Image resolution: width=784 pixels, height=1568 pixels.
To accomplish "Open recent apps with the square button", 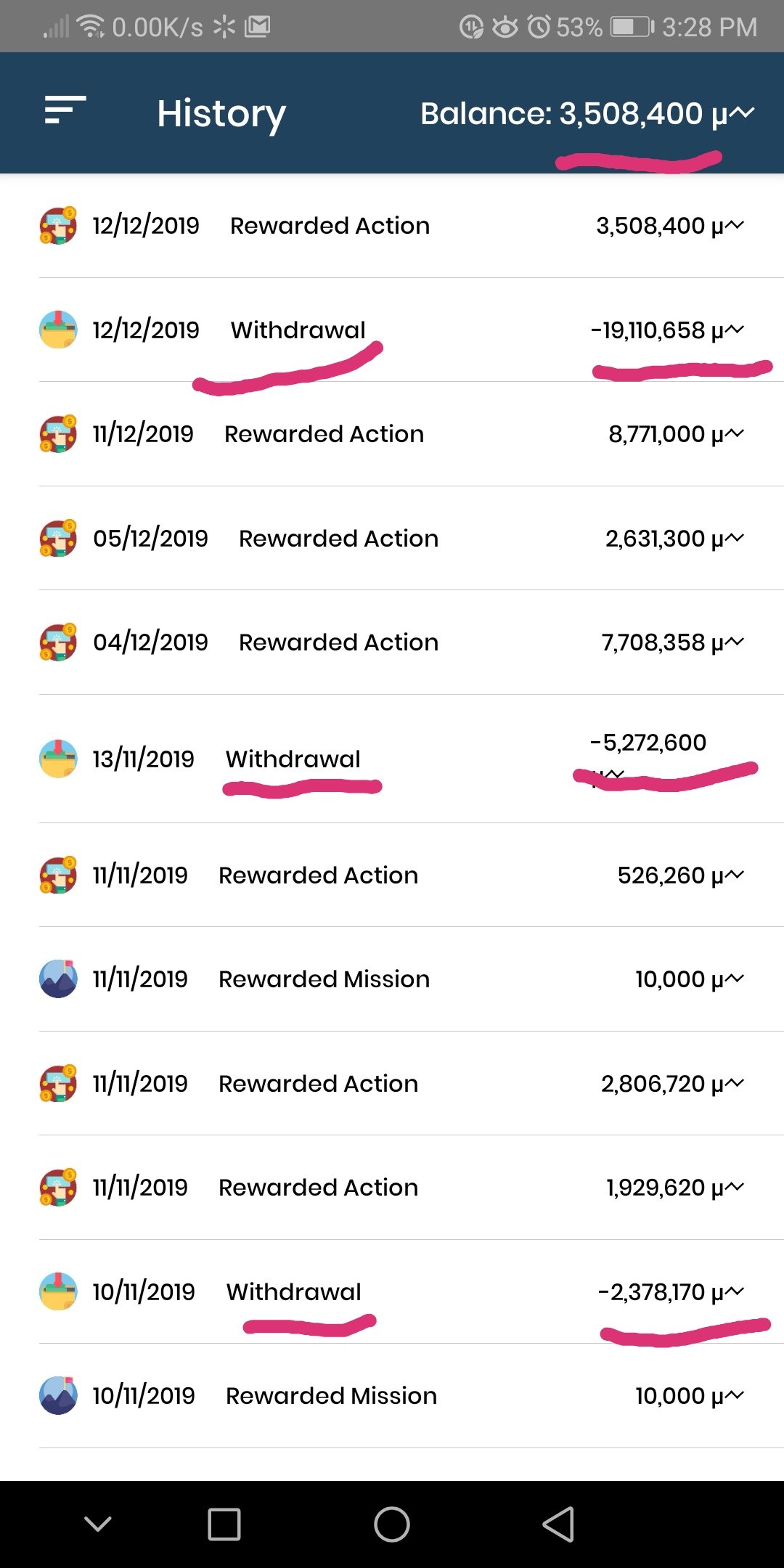I will [x=224, y=1524].
